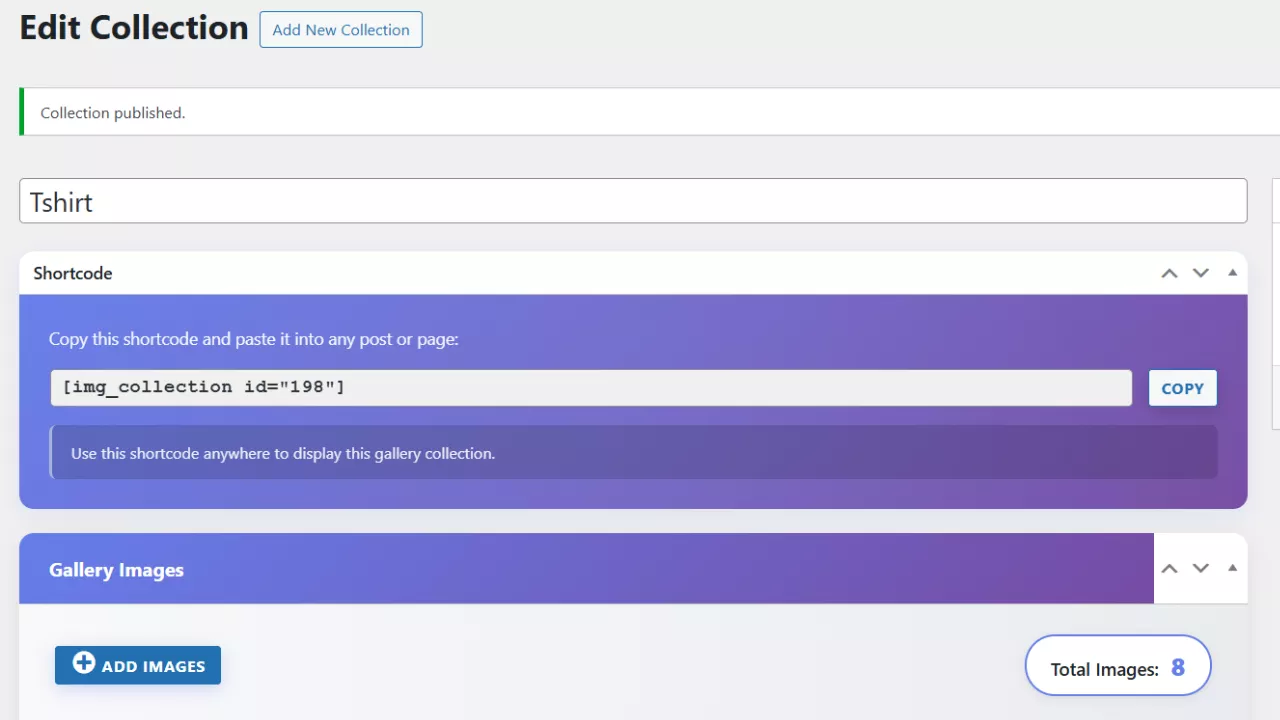Click the Collection published notice
Viewport: 1280px width, 720px height.
113,113
